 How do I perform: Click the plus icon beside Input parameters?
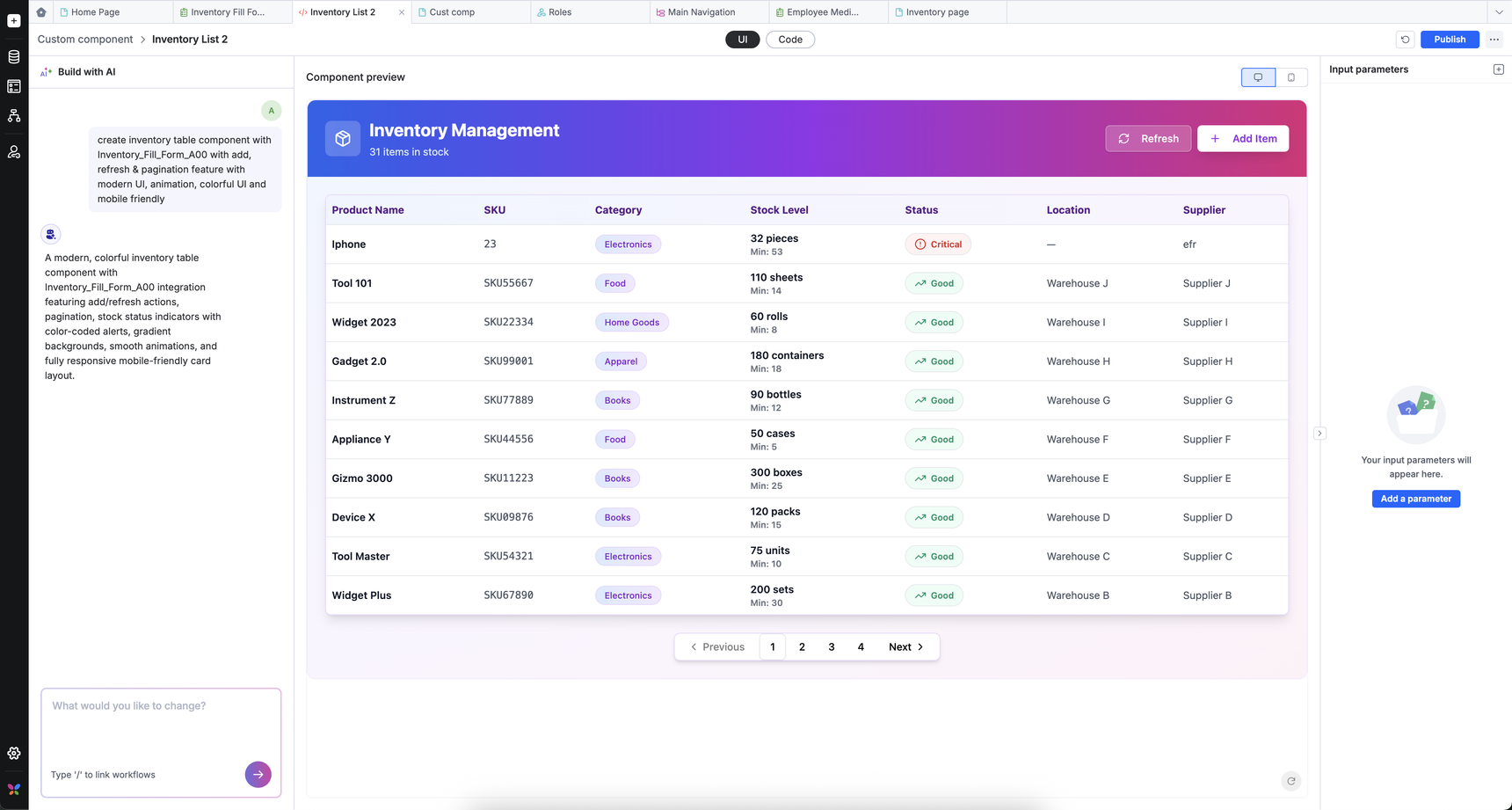(x=1498, y=69)
